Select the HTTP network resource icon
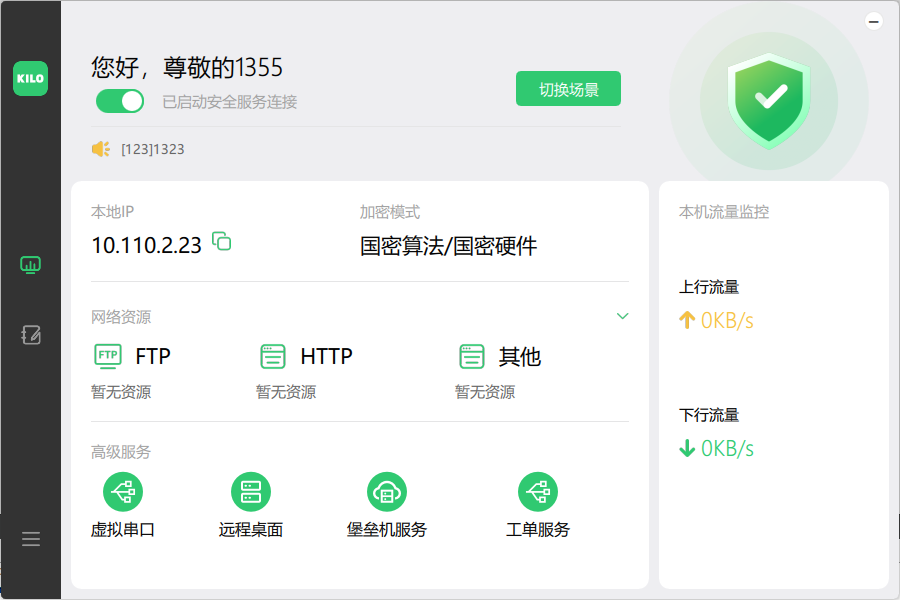 (271, 355)
